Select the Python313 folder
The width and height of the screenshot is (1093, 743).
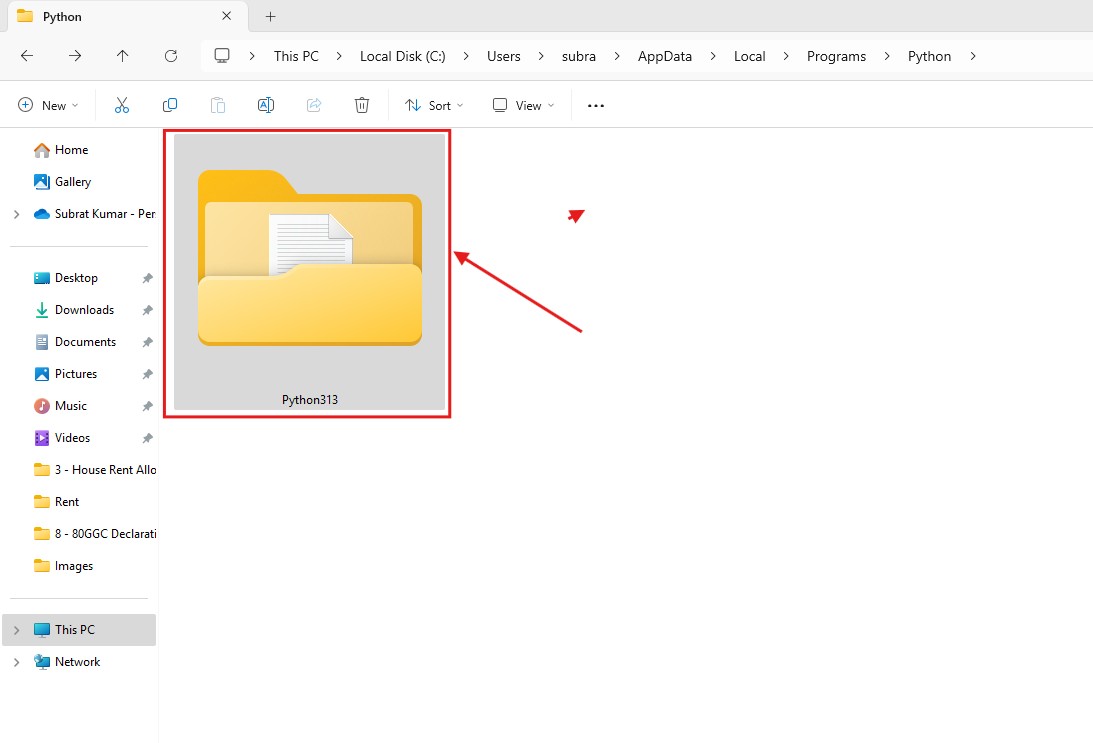coord(309,272)
